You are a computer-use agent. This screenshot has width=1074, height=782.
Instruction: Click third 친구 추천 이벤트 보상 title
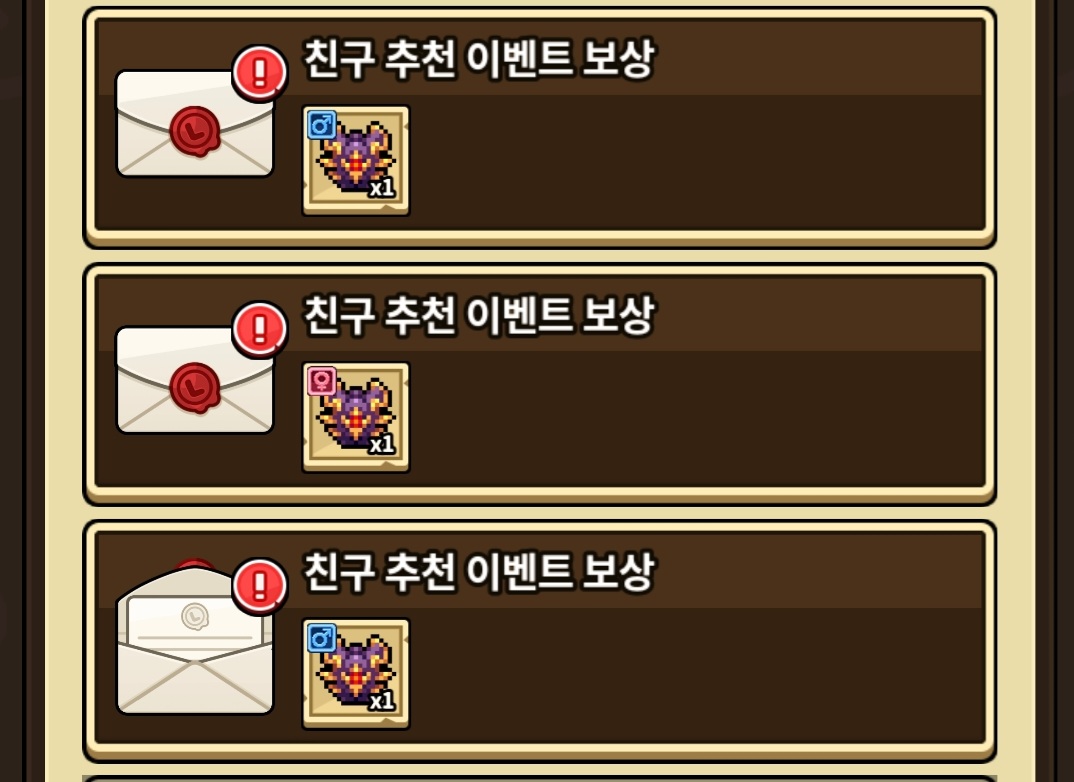[479, 572]
